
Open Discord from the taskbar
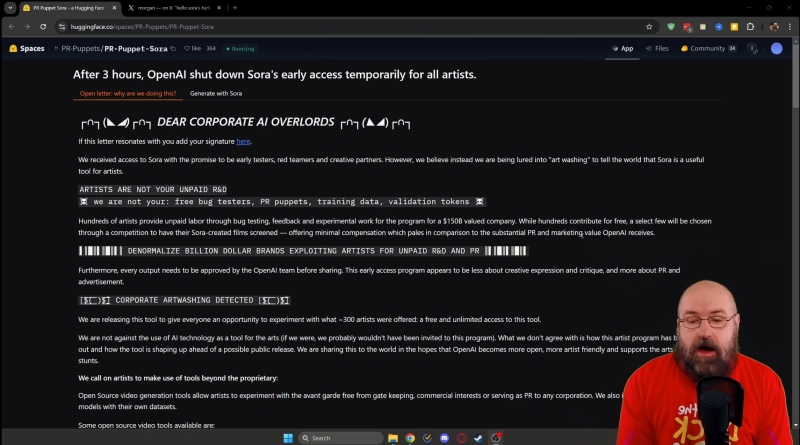coord(443,438)
